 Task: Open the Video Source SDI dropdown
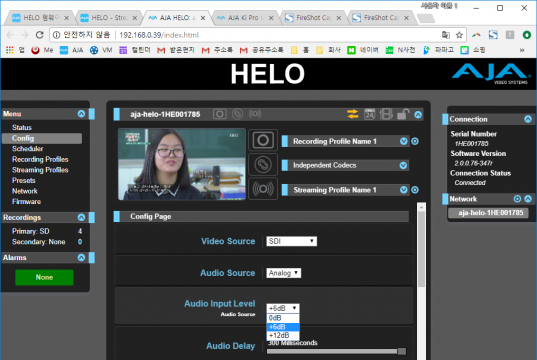[x=291, y=241]
